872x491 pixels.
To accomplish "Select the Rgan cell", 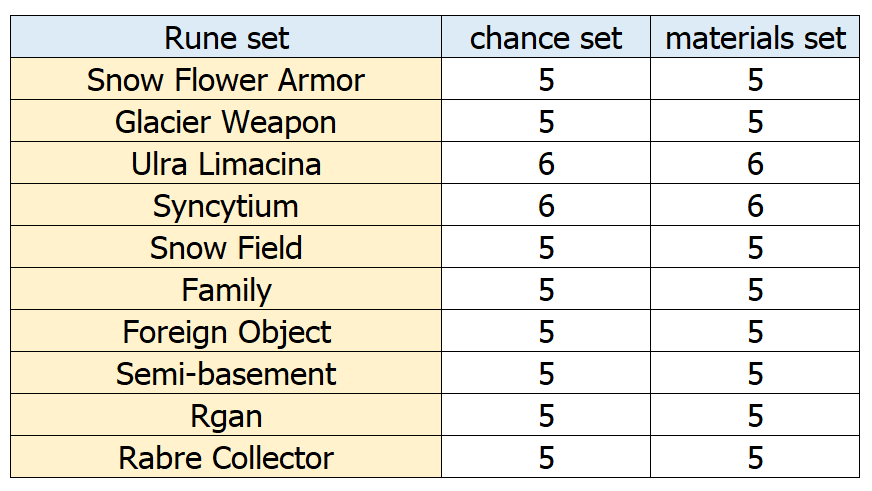I will point(226,415).
